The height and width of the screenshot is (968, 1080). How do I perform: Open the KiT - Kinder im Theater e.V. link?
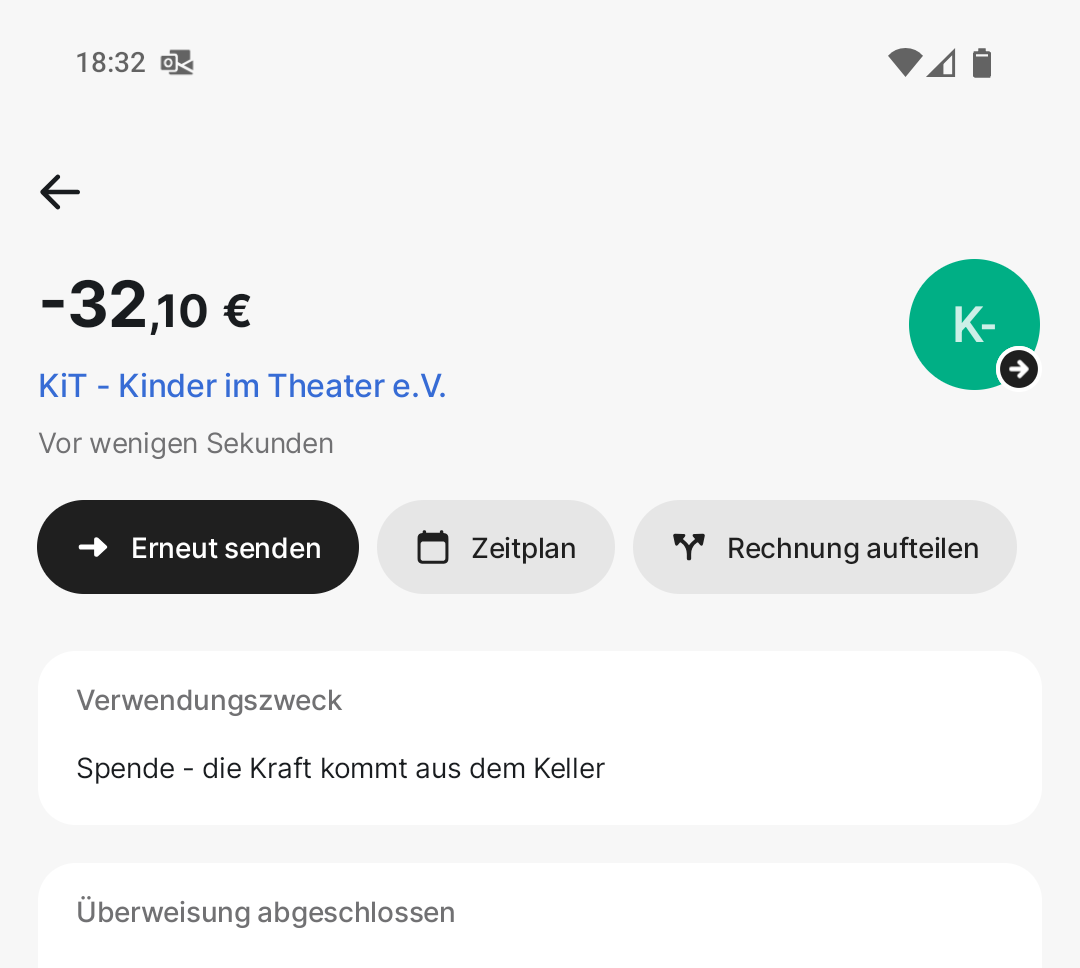[x=242, y=386]
